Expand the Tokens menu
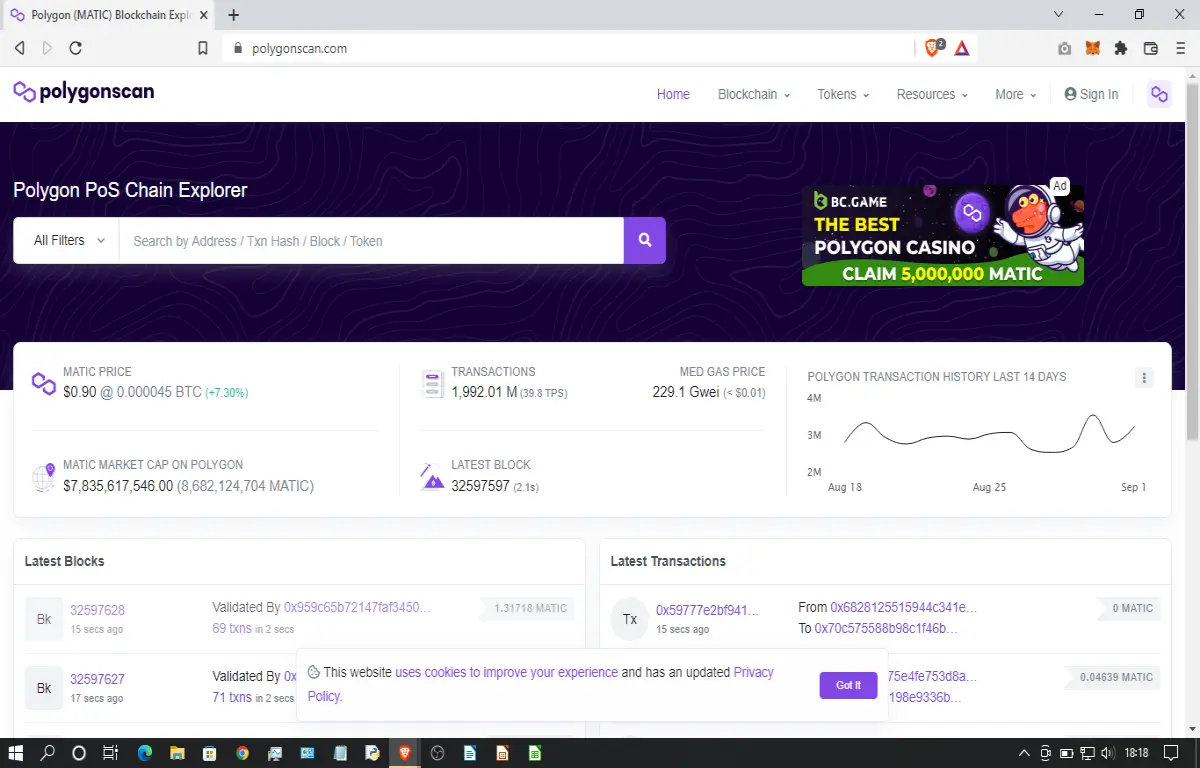The height and width of the screenshot is (768, 1200). [x=843, y=94]
